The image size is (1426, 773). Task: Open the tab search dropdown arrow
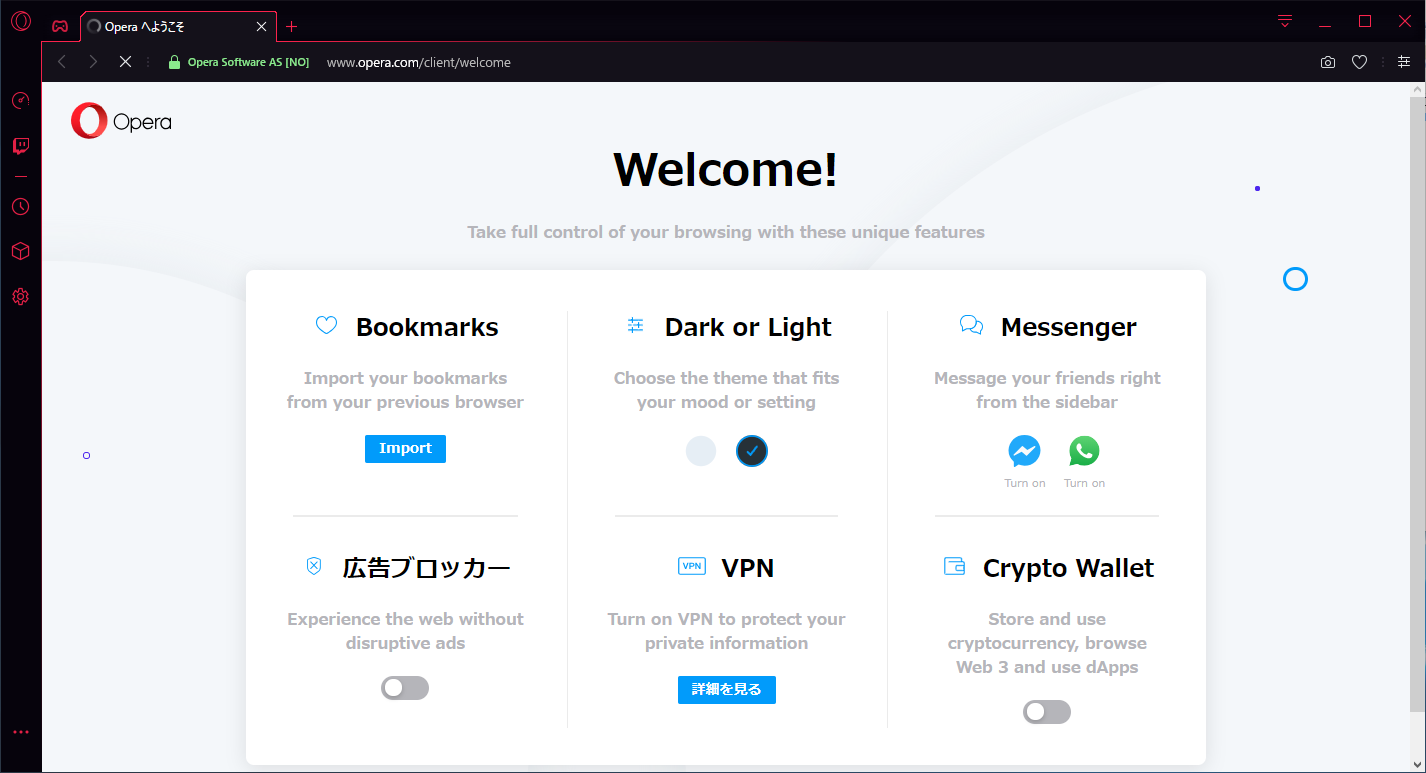coord(1283,20)
